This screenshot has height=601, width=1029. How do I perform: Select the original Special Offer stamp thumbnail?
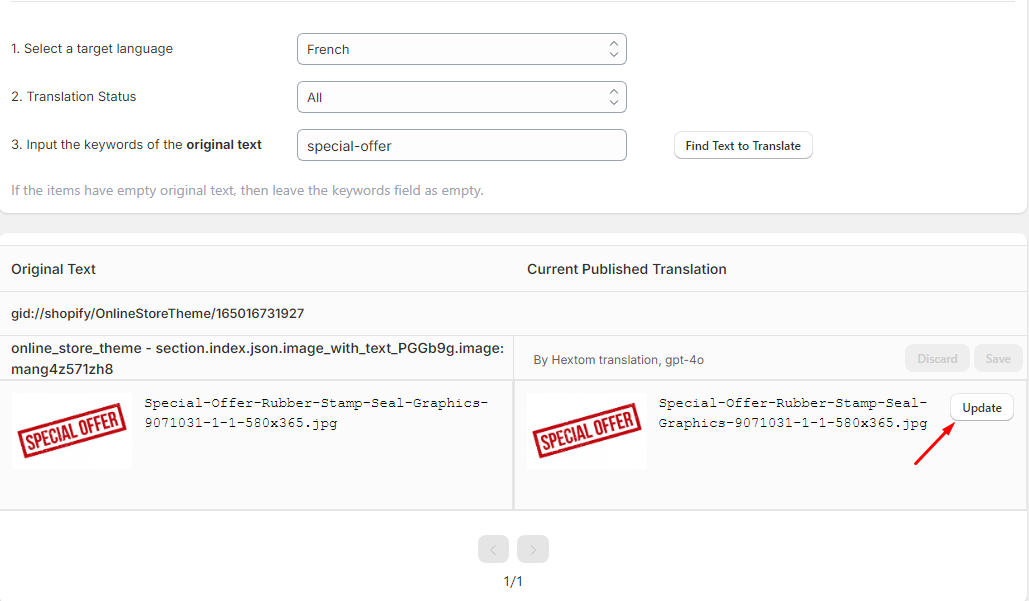pos(72,430)
